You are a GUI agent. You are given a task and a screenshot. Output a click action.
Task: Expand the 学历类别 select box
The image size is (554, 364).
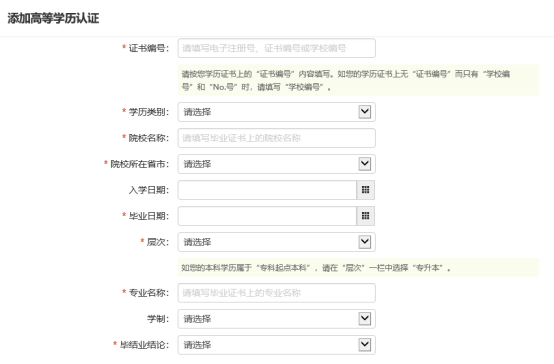tap(277, 112)
